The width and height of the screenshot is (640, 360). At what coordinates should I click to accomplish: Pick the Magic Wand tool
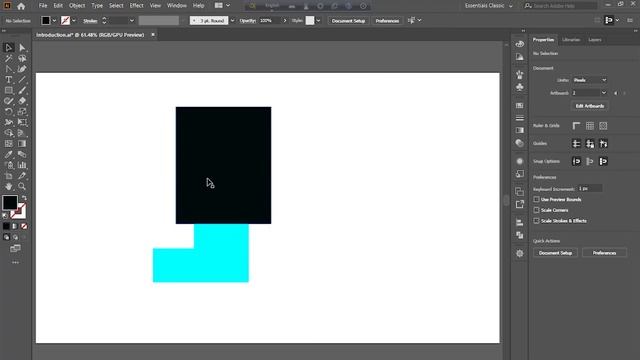9,58
